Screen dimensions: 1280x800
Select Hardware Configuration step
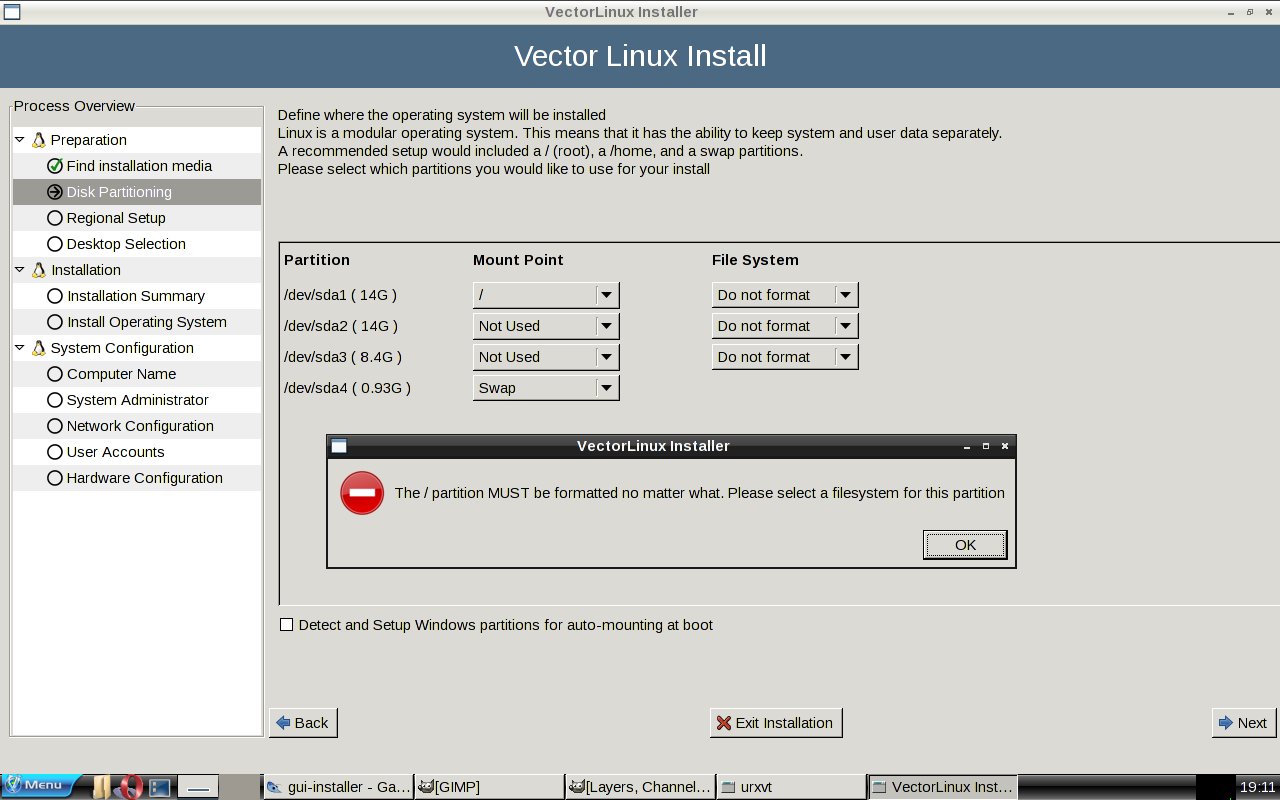pyautogui.click(x=137, y=478)
